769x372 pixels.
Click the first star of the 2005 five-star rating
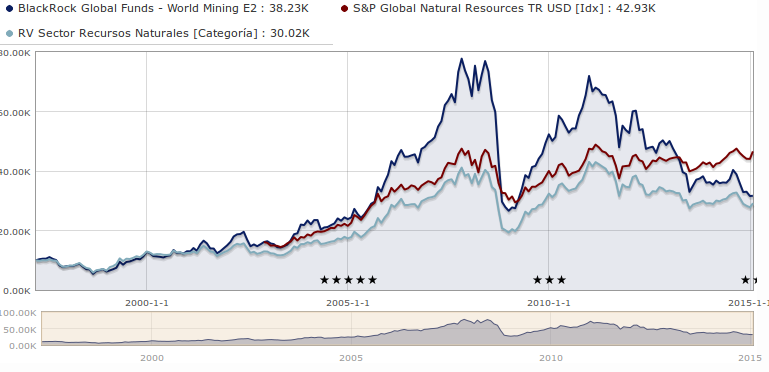[x=324, y=280]
